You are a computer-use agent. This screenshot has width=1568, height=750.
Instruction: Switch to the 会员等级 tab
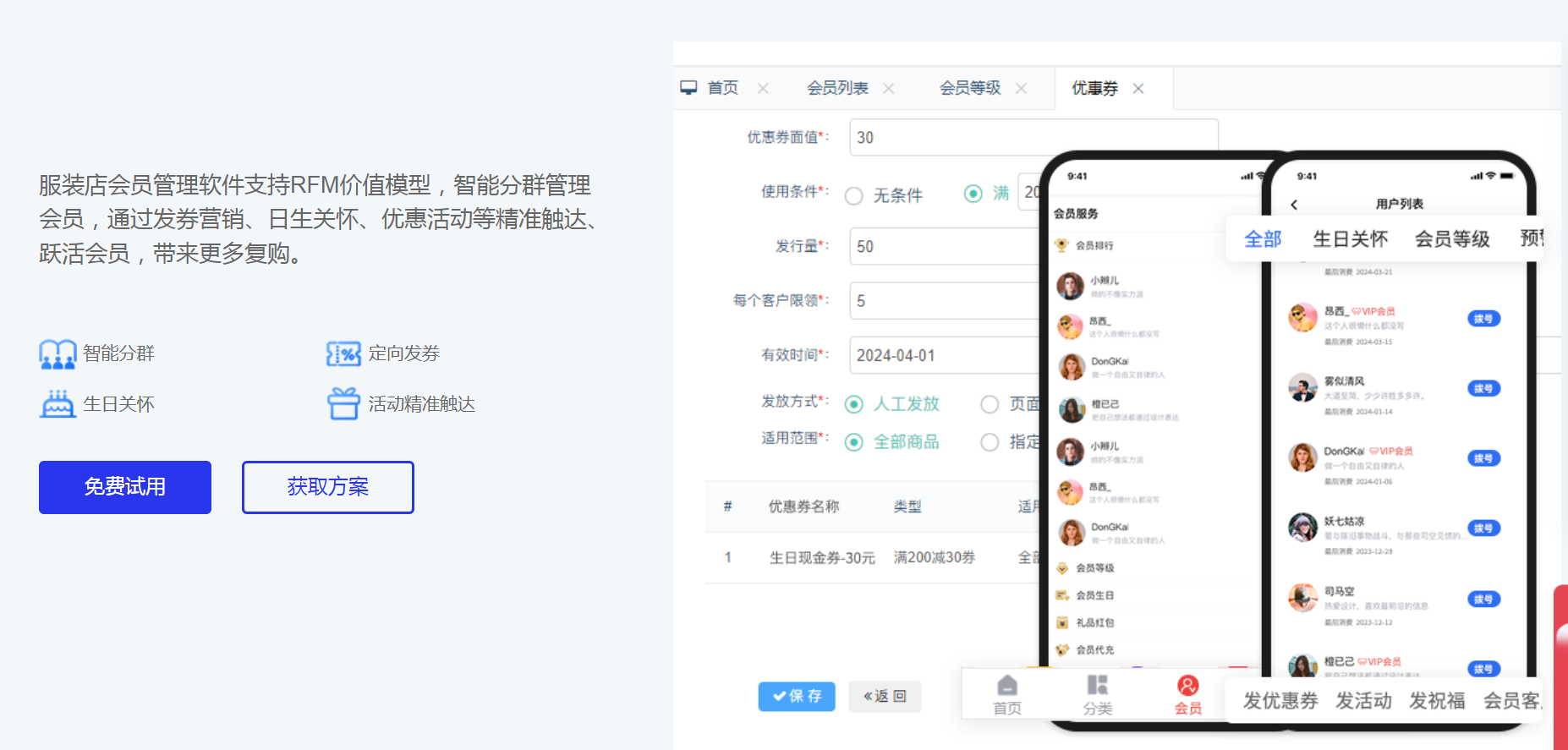click(x=969, y=88)
